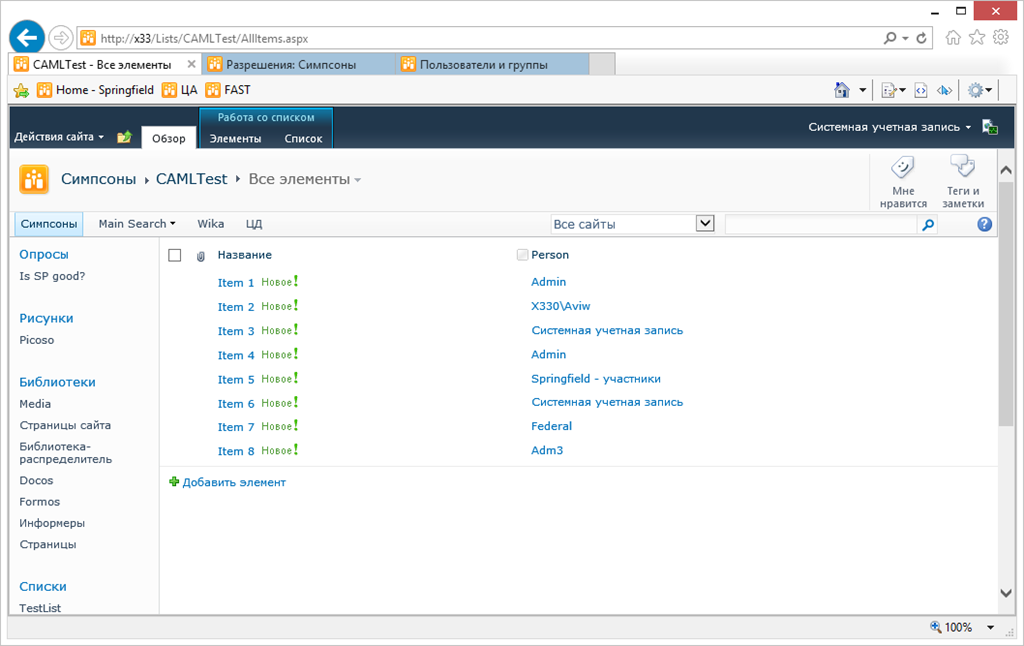Click inside the site search text field

tap(821, 225)
